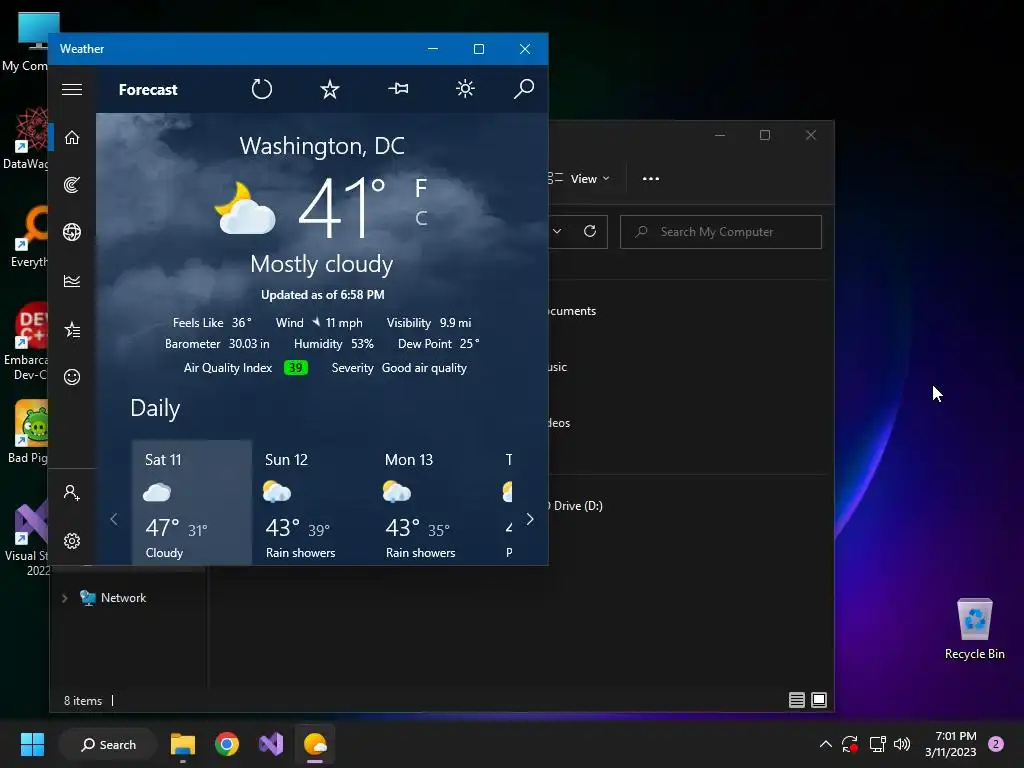
Task: Minimize the File Explorer window
Action: click(x=720, y=135)
